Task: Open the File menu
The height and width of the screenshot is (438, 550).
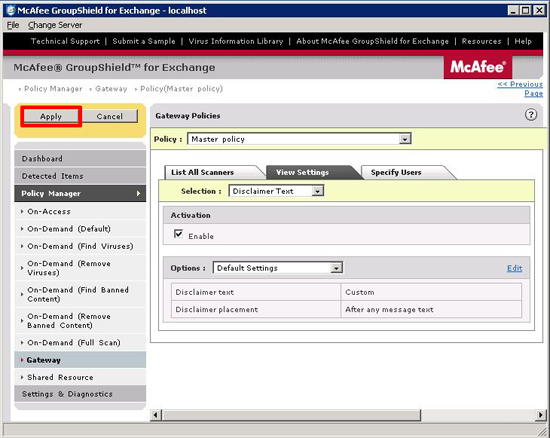Action: click(13, 25)
